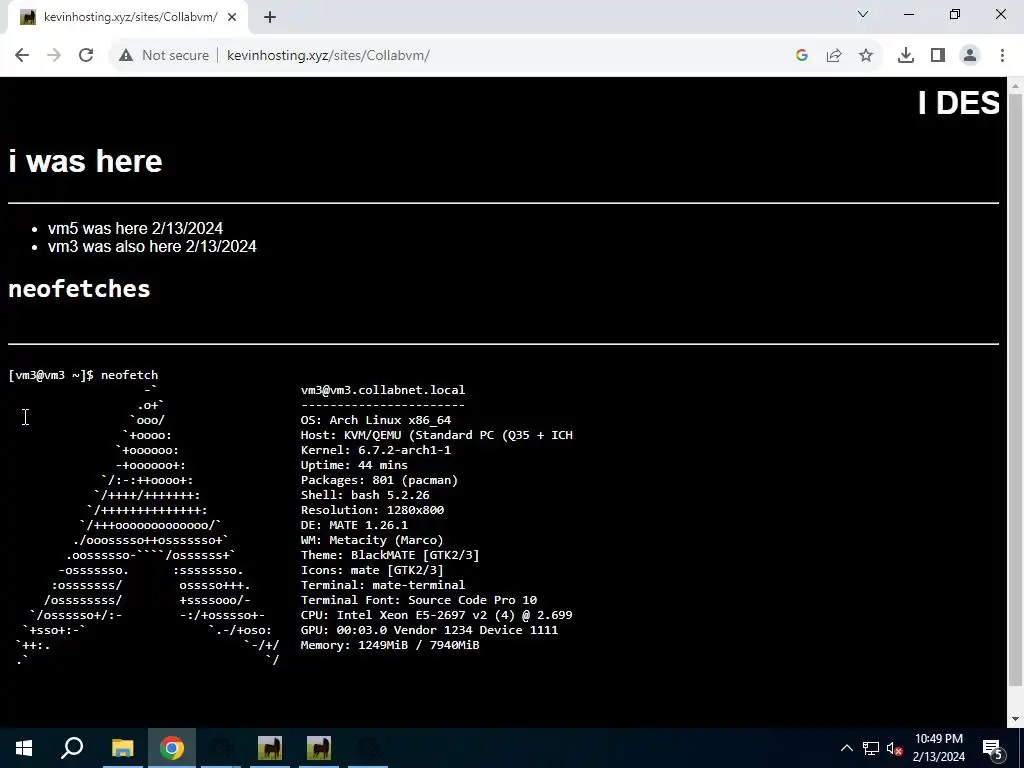Viewport: 1024px width, 768px height.
Task: Click the "Kernel: 6.7.2-arch1-1" line
Action: 376,450
